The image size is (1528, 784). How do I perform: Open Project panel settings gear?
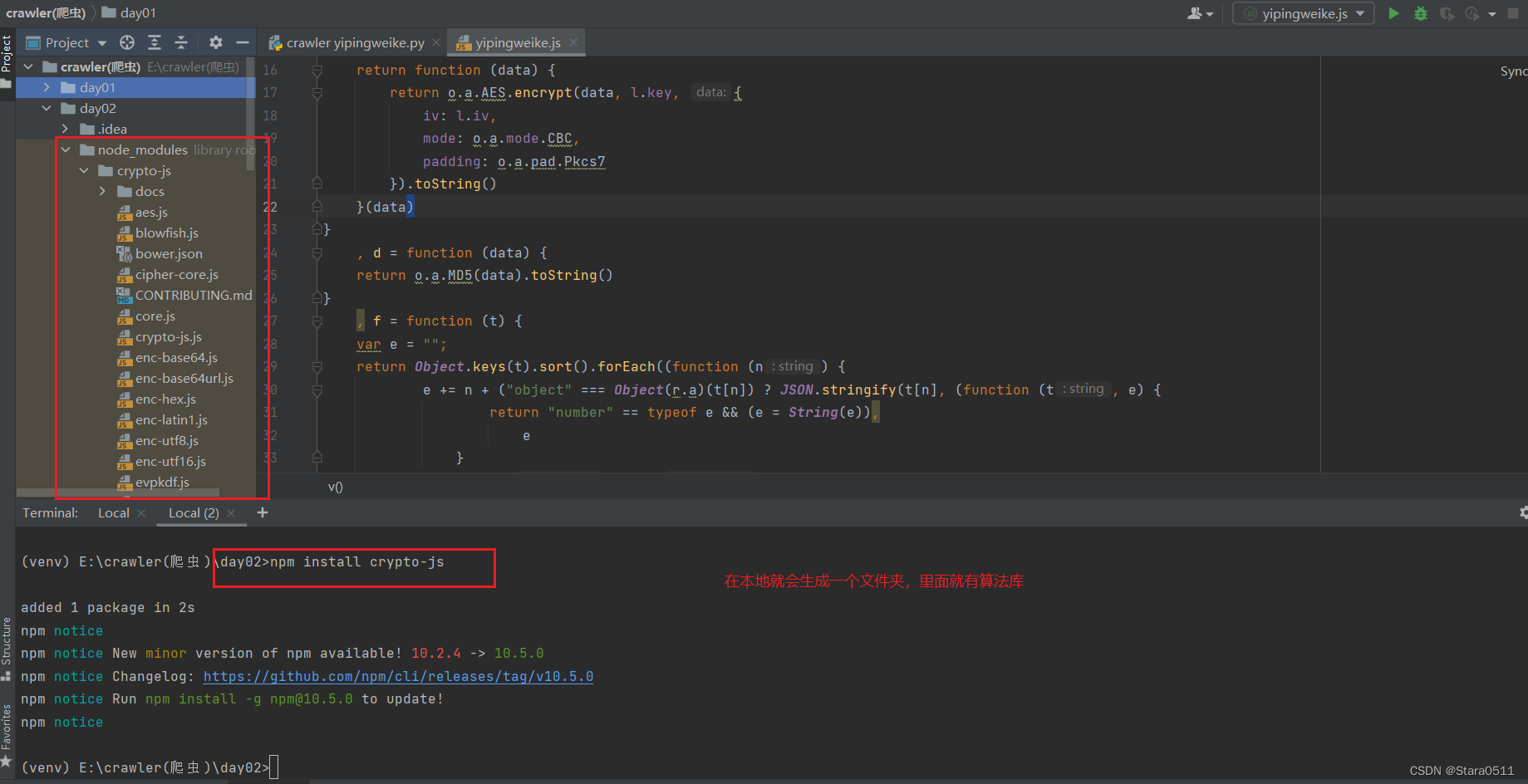coord(216,42)
